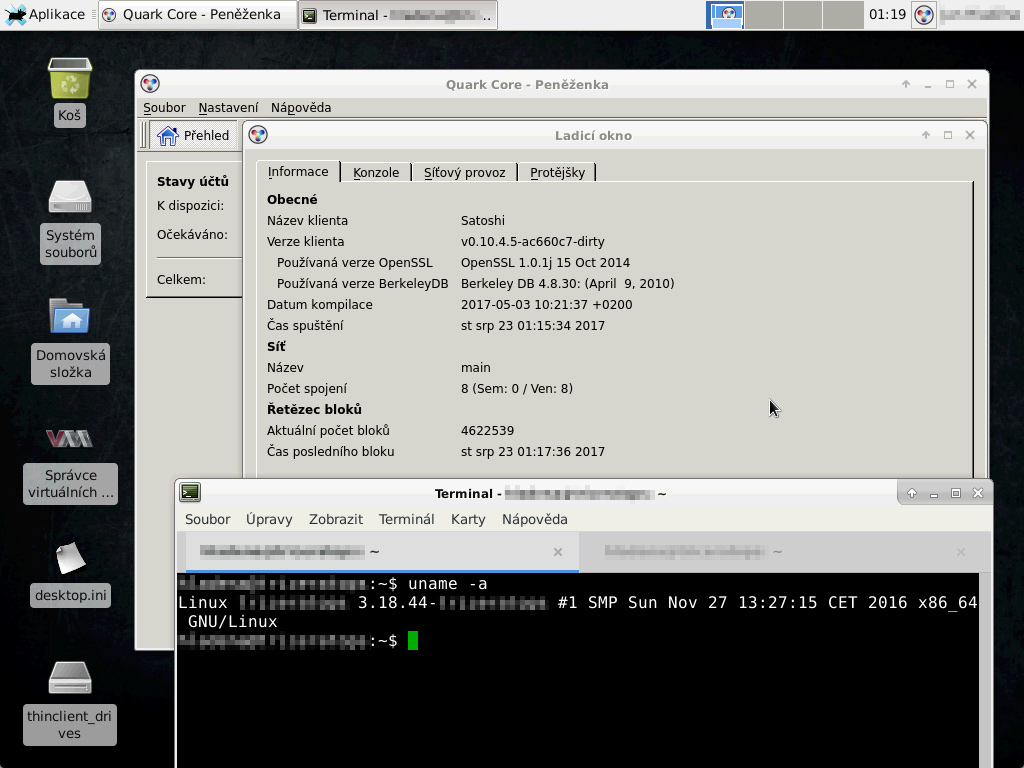1024x768 pixels.
Task: Open Úpravy menu in Terminal
Action: coord(269,519)
